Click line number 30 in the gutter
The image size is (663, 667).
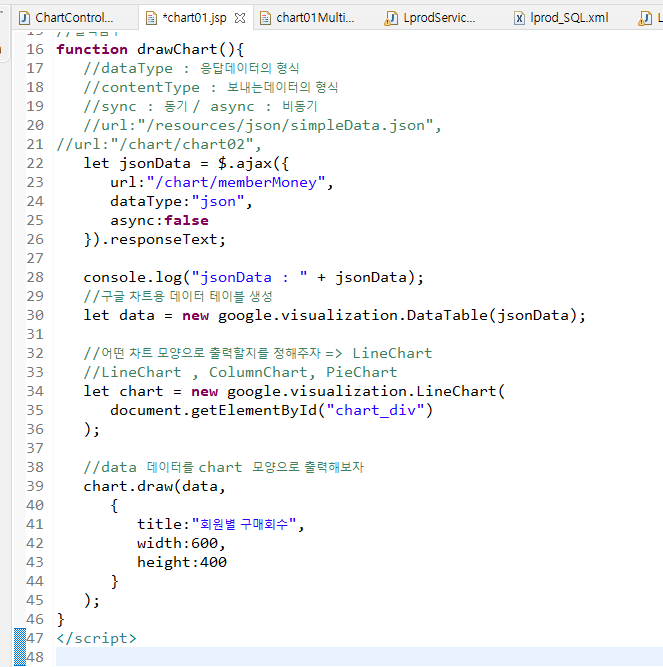pyautogui.click(x=35, y=315)
